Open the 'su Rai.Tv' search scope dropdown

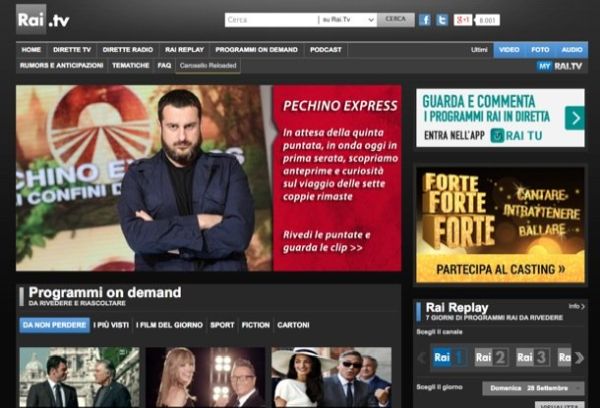[x=347, y=20]
